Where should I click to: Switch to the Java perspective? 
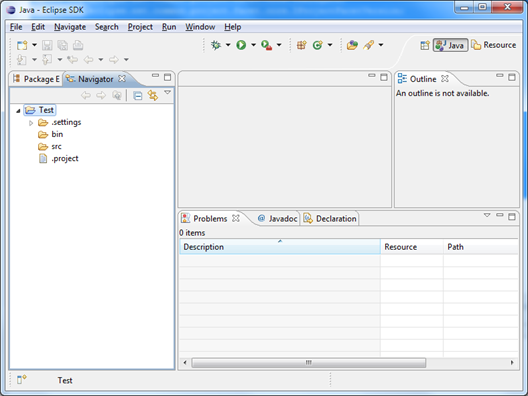point(450,45)
